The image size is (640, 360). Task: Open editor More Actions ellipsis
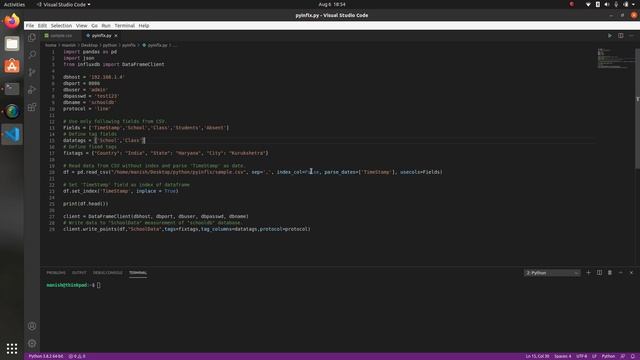(x=631, y=36)
